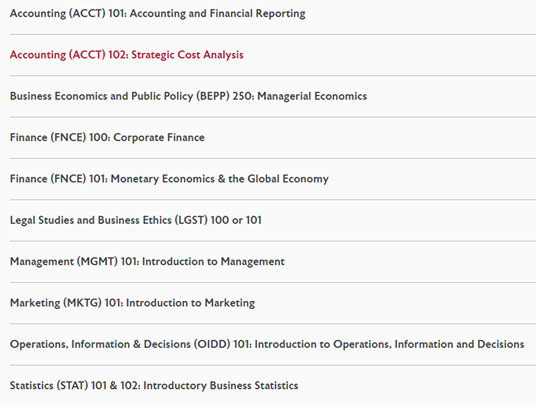This screenshot has width=536, height=405.
Task: Open FNCE 101 Monetary Economics & the Global Economy
Action: (x=169, y=179)
